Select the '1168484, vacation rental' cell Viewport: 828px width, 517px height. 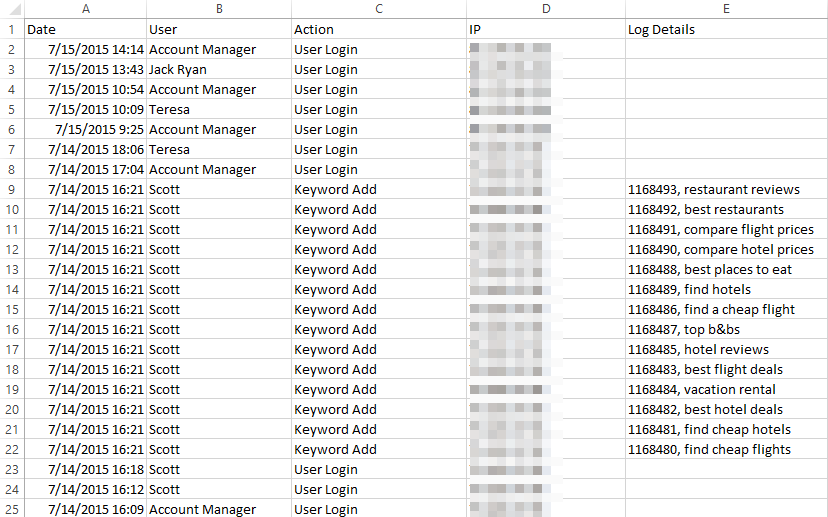701,389
